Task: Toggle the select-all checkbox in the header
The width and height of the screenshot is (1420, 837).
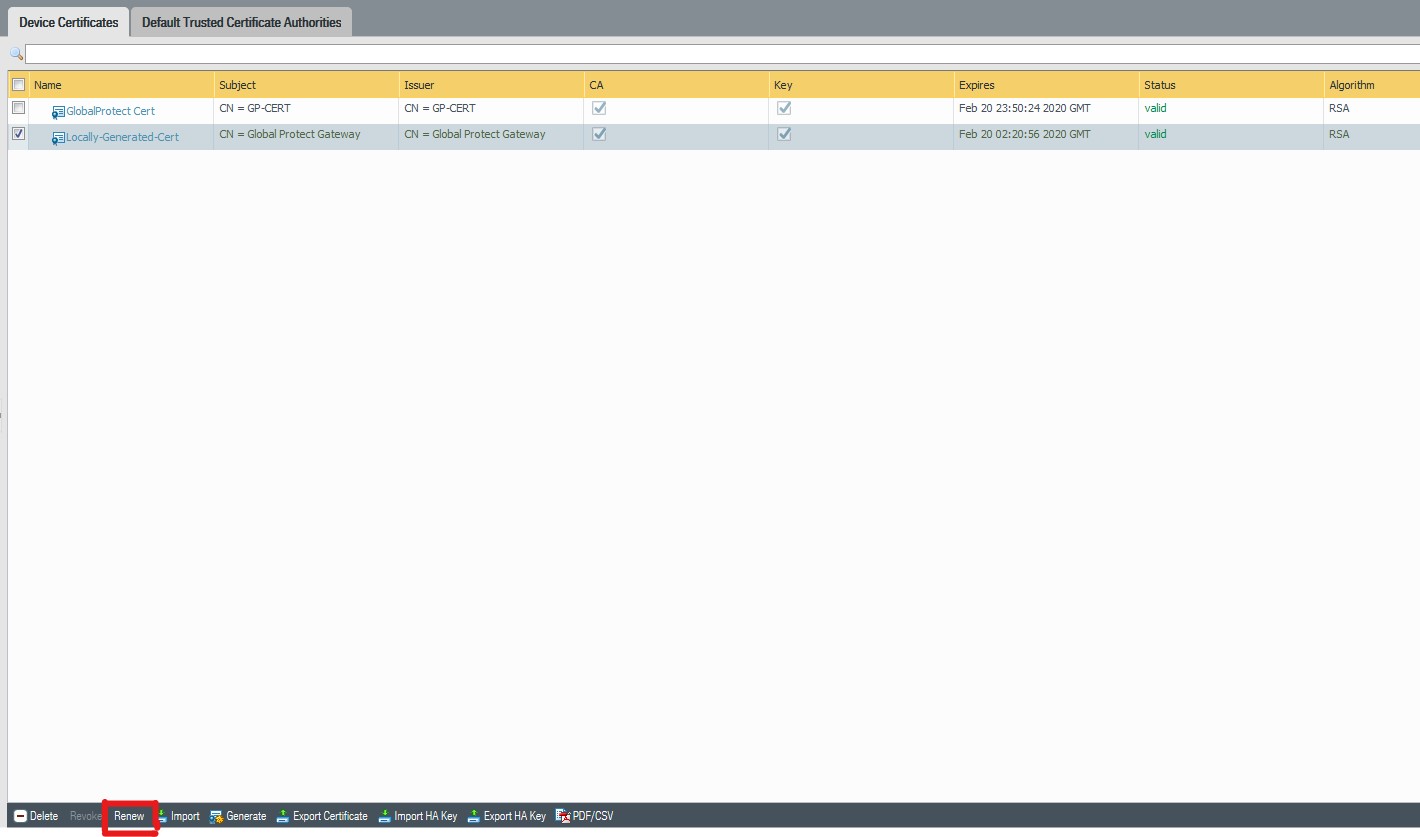Action: pos(18,84)
